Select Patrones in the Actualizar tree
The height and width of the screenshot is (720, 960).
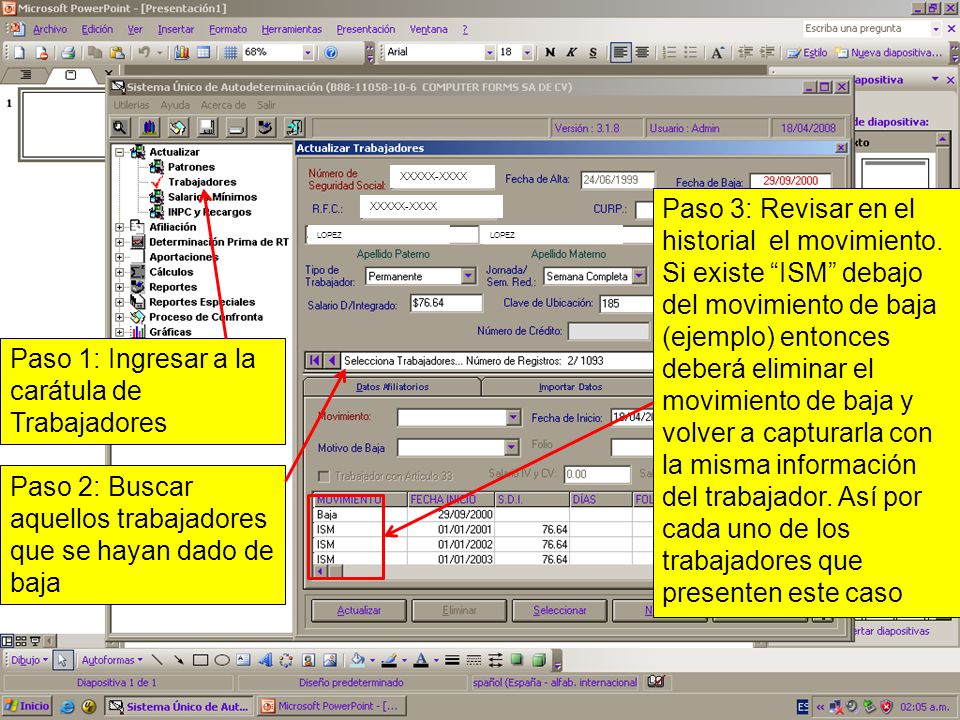[192, 167]
